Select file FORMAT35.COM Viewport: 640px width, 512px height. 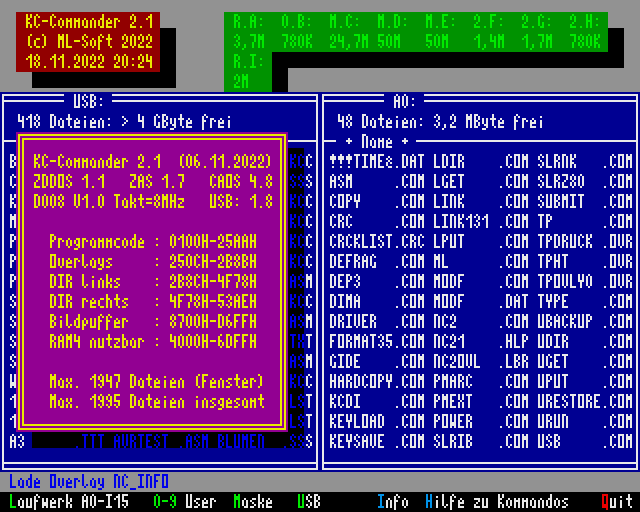coord(376,342)
